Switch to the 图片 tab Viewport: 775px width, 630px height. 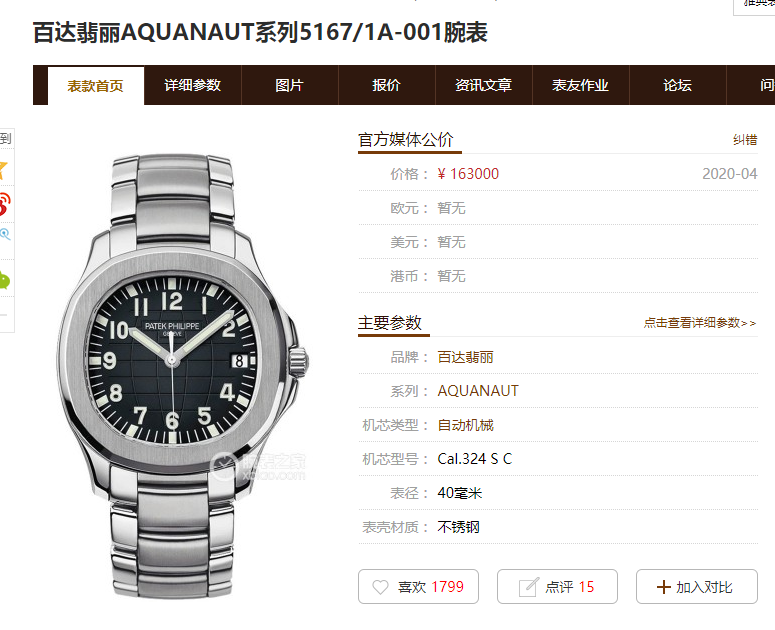pos(289,85)
